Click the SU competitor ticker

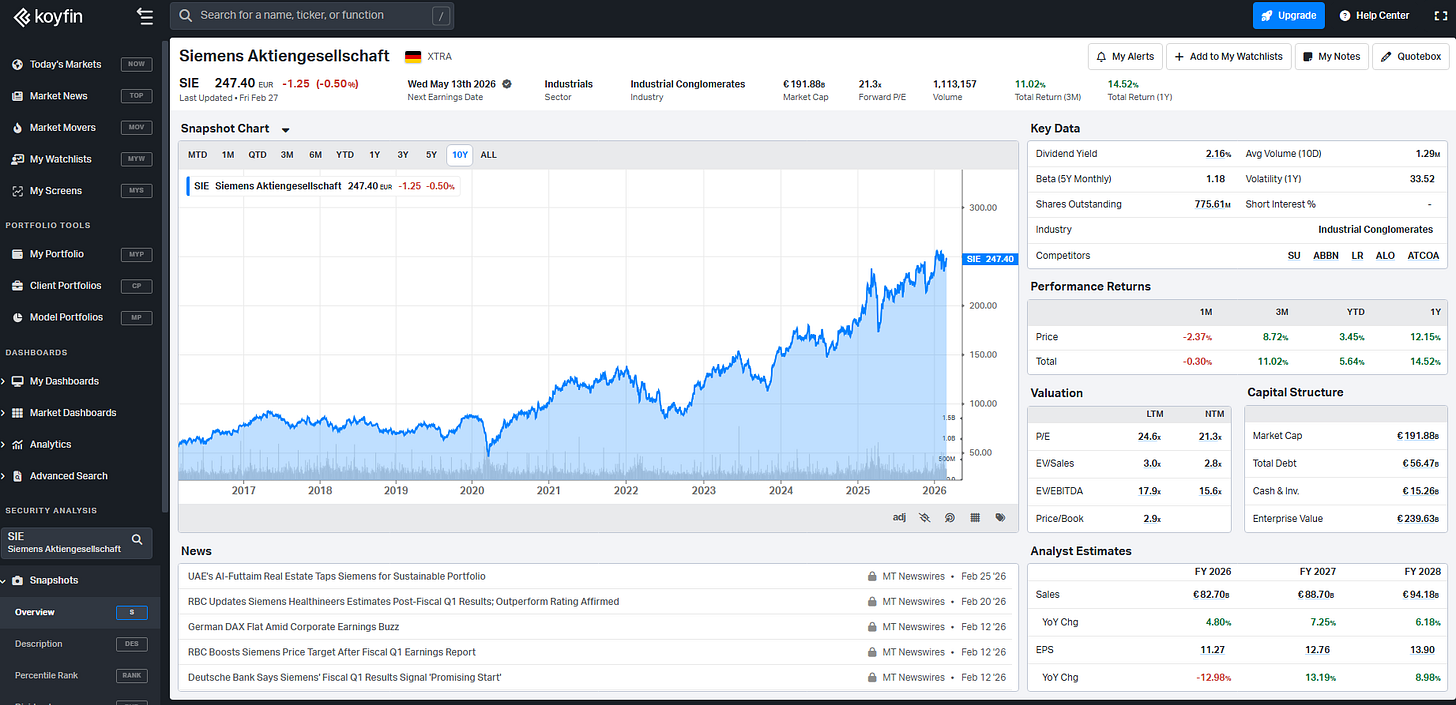coord(1294,256)
